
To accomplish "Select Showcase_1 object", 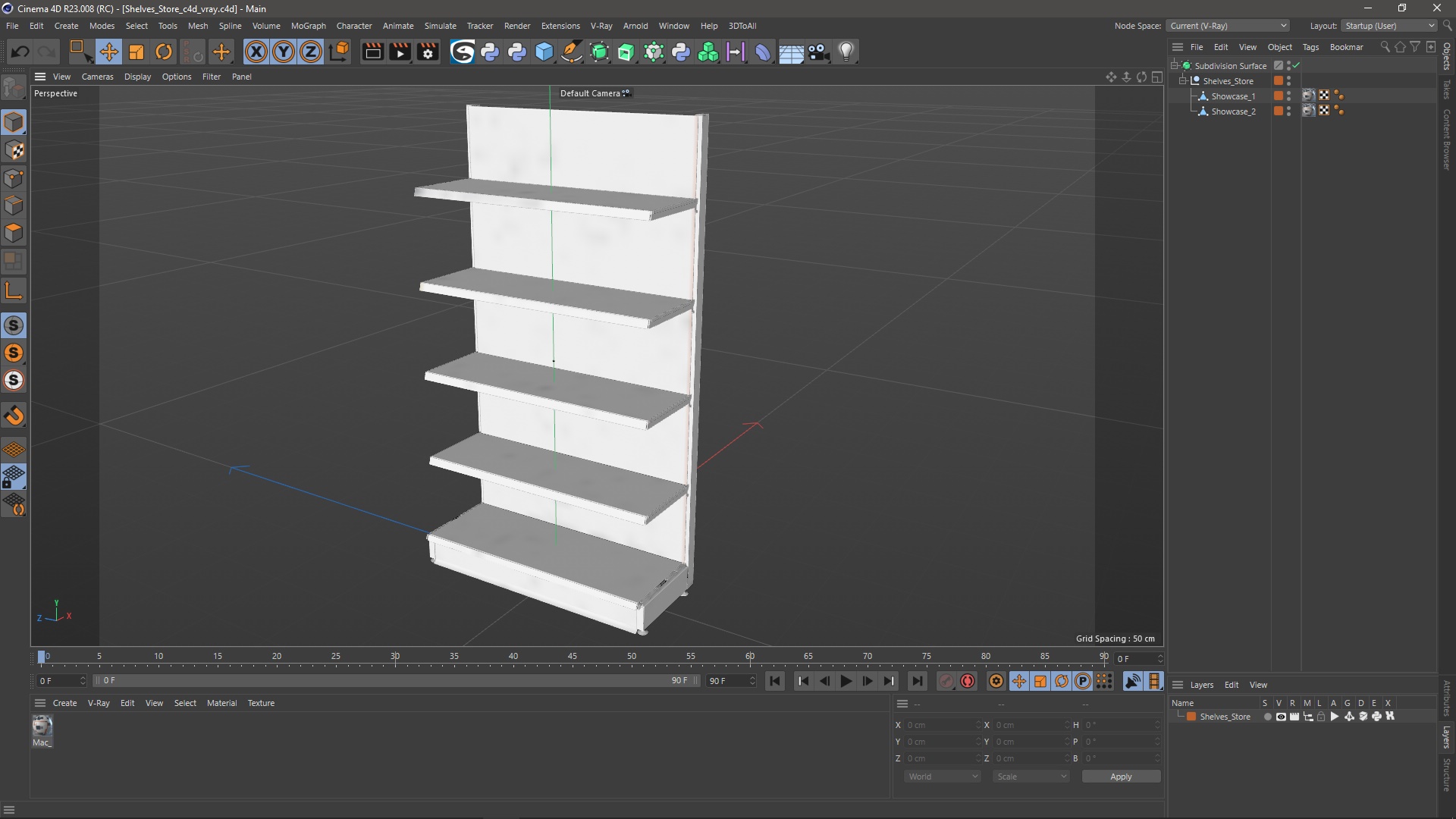I will click(1233, 96).
